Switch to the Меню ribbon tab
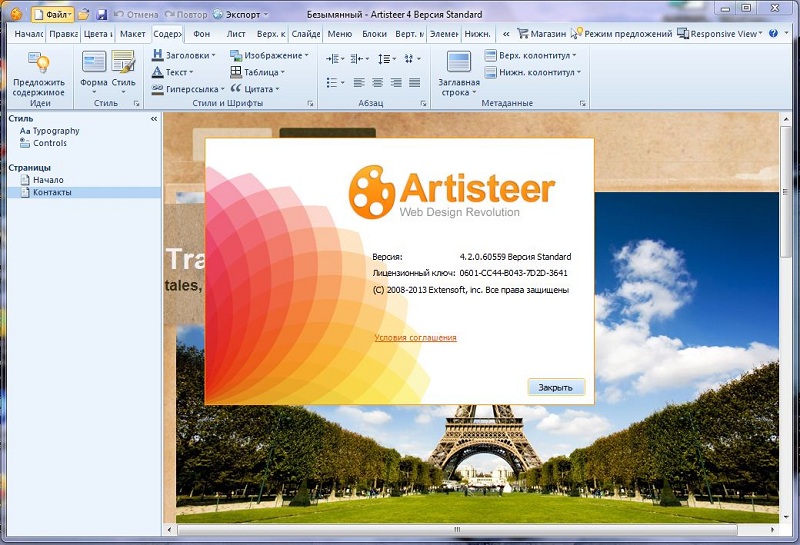This screenshot has width=800, height=545. pyautogui.click(x=340, y=34)
